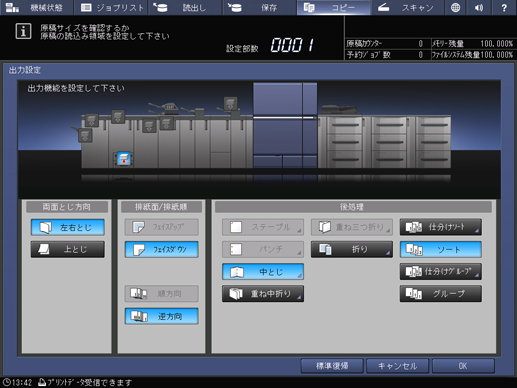Screen dimensions: 517x388
Task: Open the 機械状態 machine status tab
Action: (x=37, y=7)
